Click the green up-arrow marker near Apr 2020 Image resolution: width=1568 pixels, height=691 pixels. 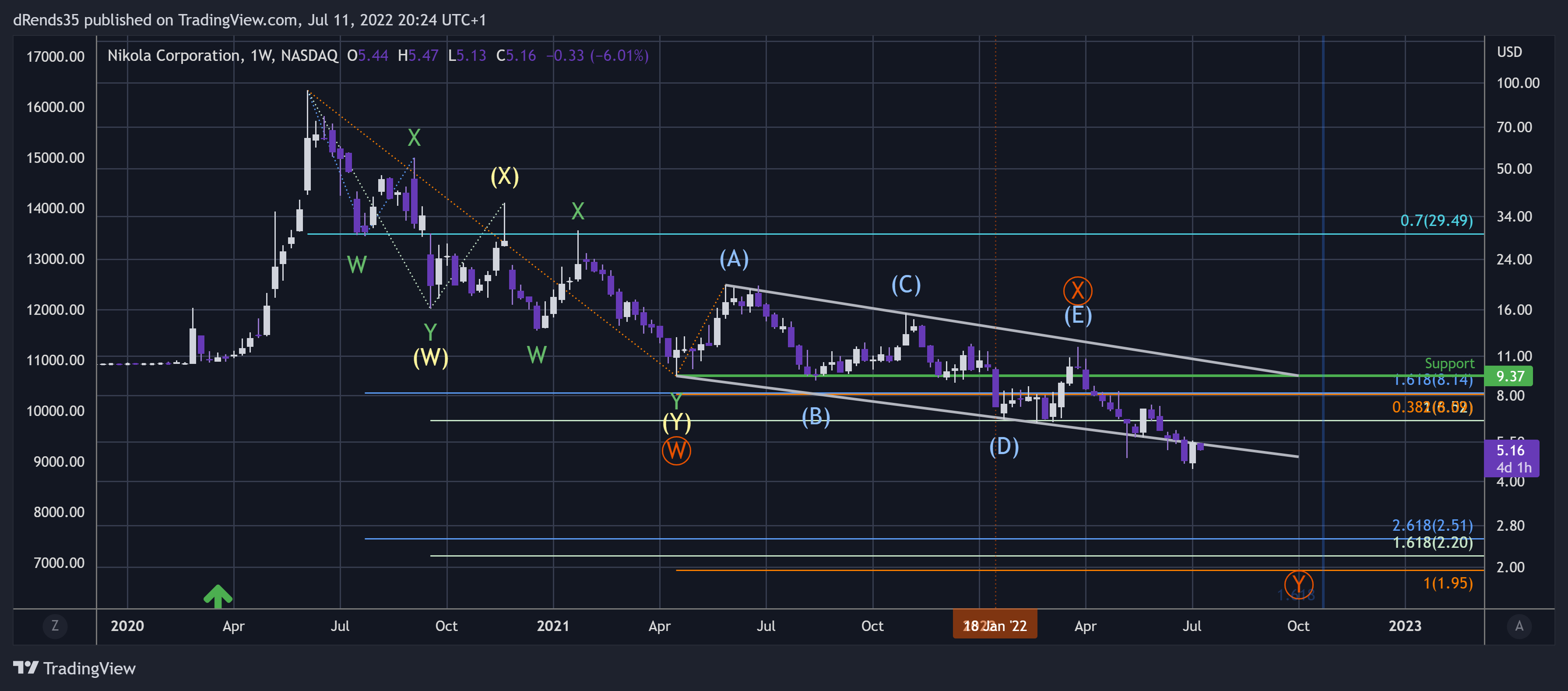pos(217,596)
